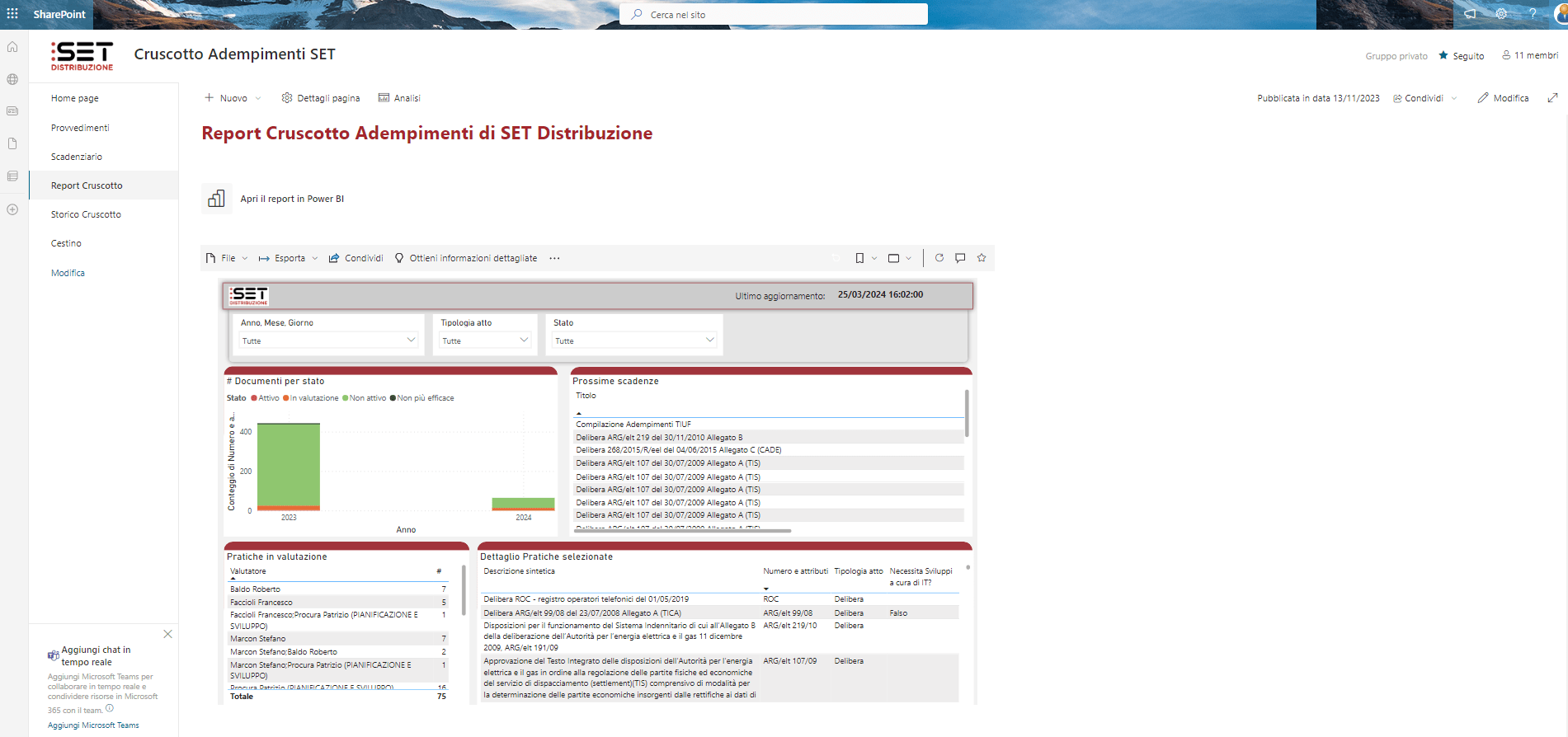Open the report comments icon
The height and width of the screenshot is (737, 1568).
960,258
